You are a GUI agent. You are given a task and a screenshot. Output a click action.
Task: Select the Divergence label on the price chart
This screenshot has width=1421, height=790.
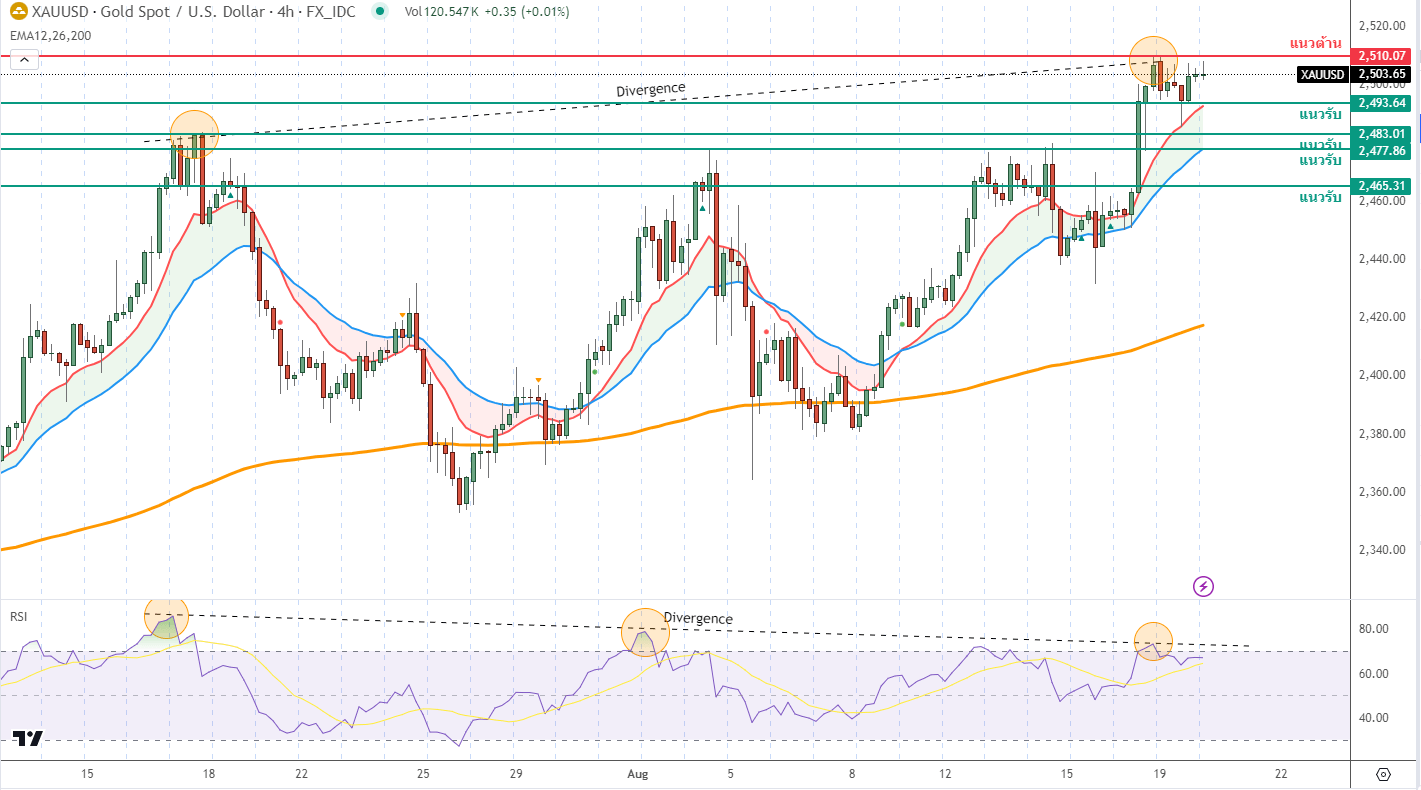tap(651, 89)
